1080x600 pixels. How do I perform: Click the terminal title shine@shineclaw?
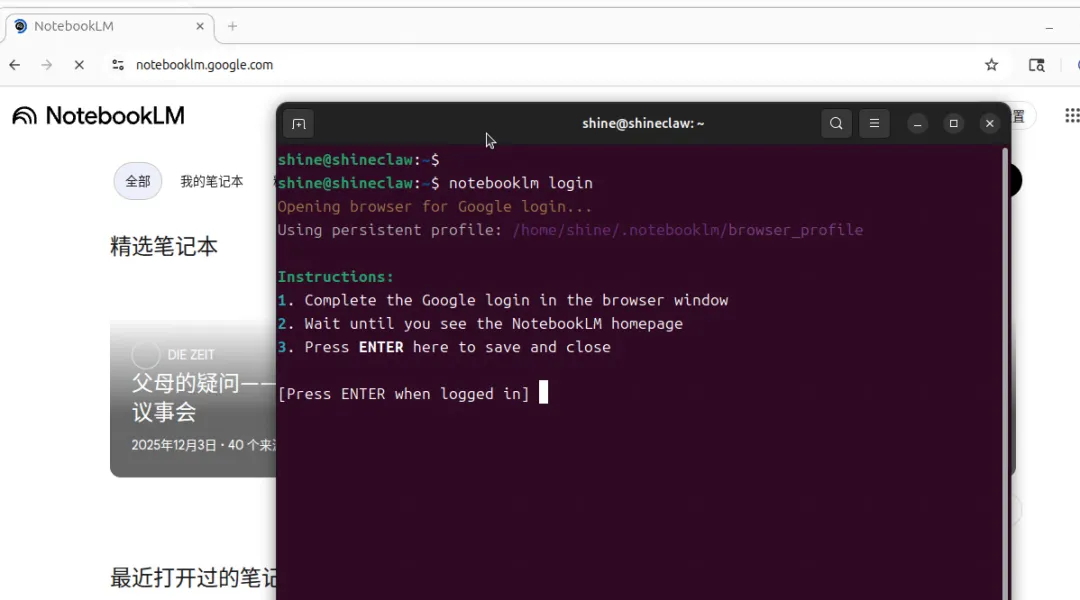(x=643, y=123)
